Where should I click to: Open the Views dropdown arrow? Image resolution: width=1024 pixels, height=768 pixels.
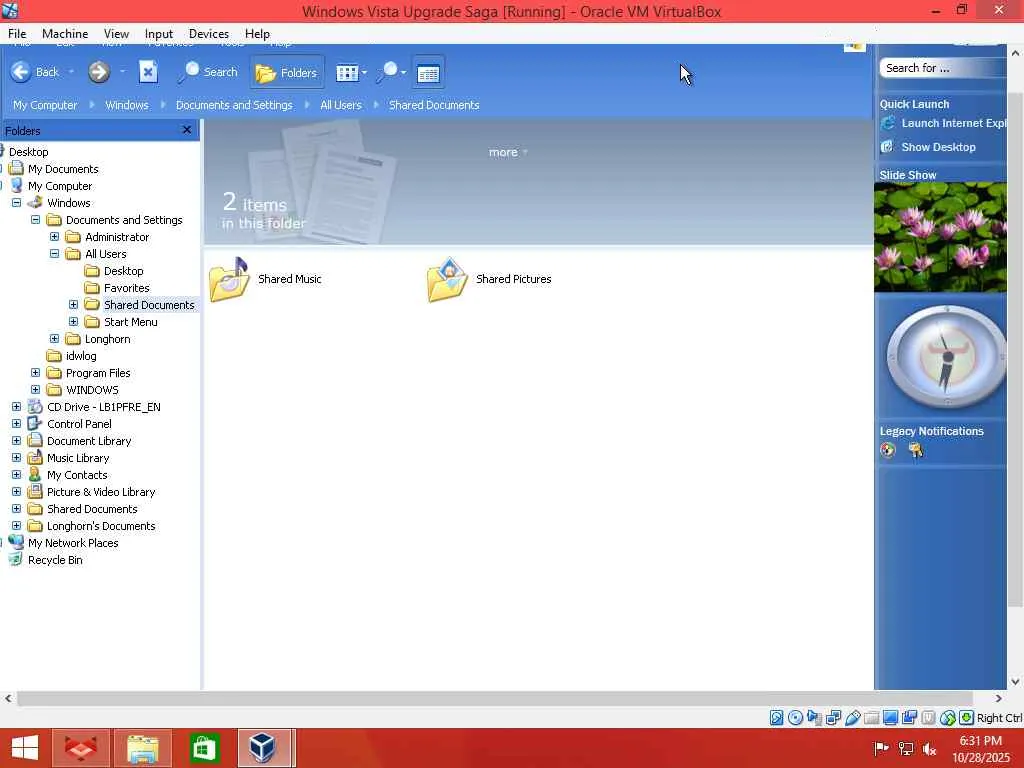(364, 72)
